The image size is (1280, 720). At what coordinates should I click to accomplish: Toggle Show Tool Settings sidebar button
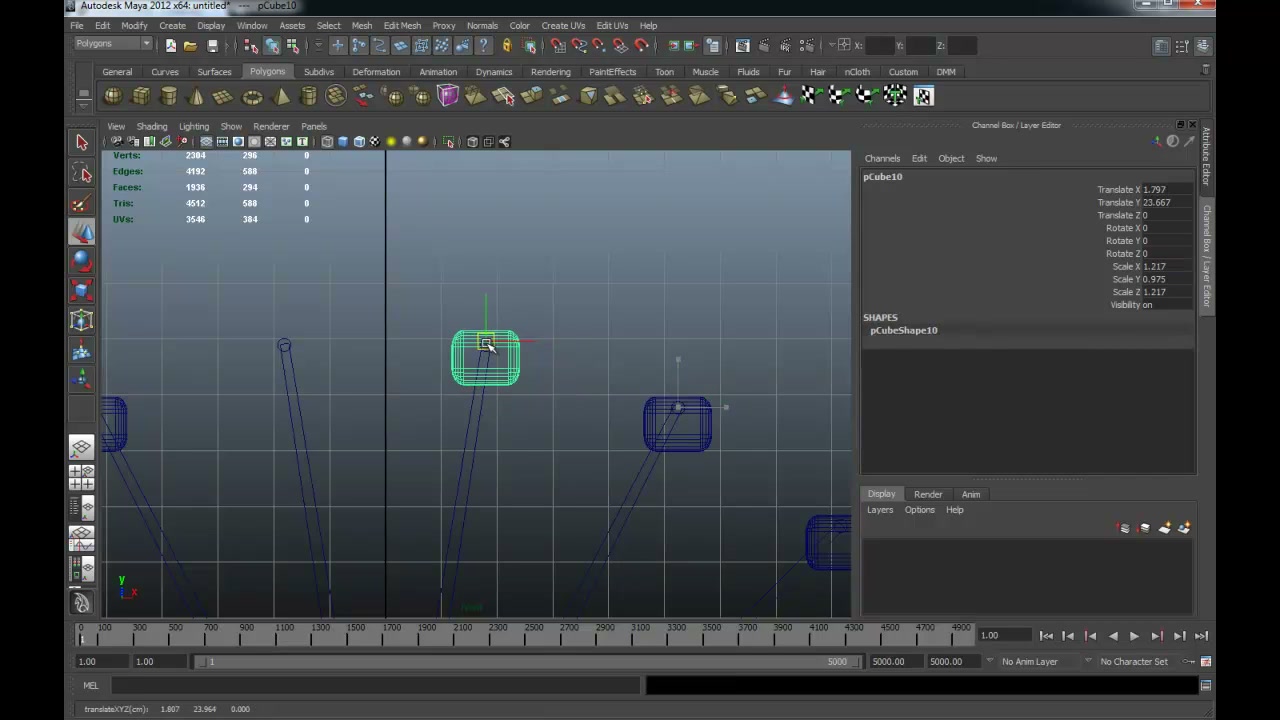[1183, 46]
